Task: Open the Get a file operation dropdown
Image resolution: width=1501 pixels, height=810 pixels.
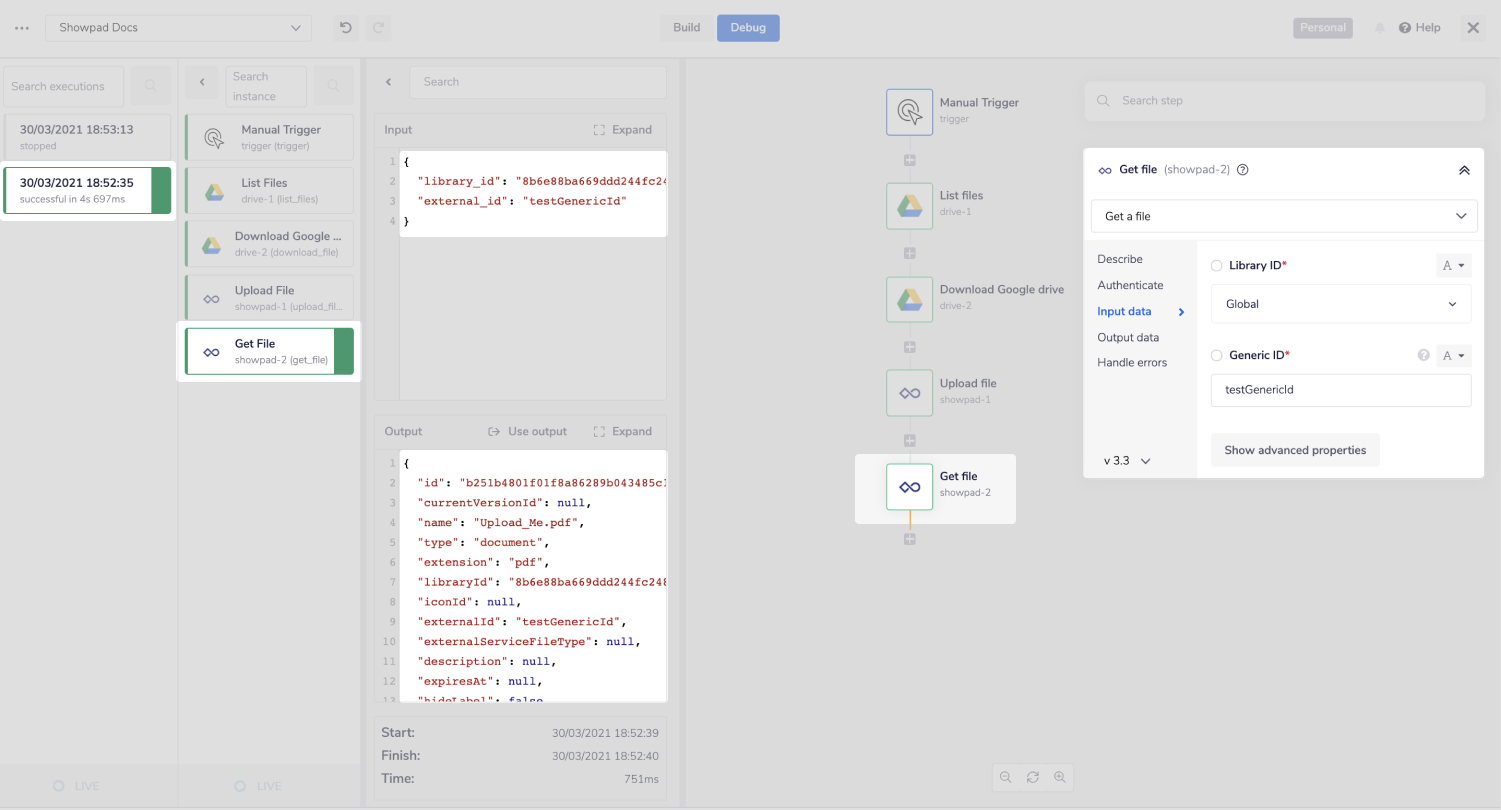Action: pos(1284,216)
